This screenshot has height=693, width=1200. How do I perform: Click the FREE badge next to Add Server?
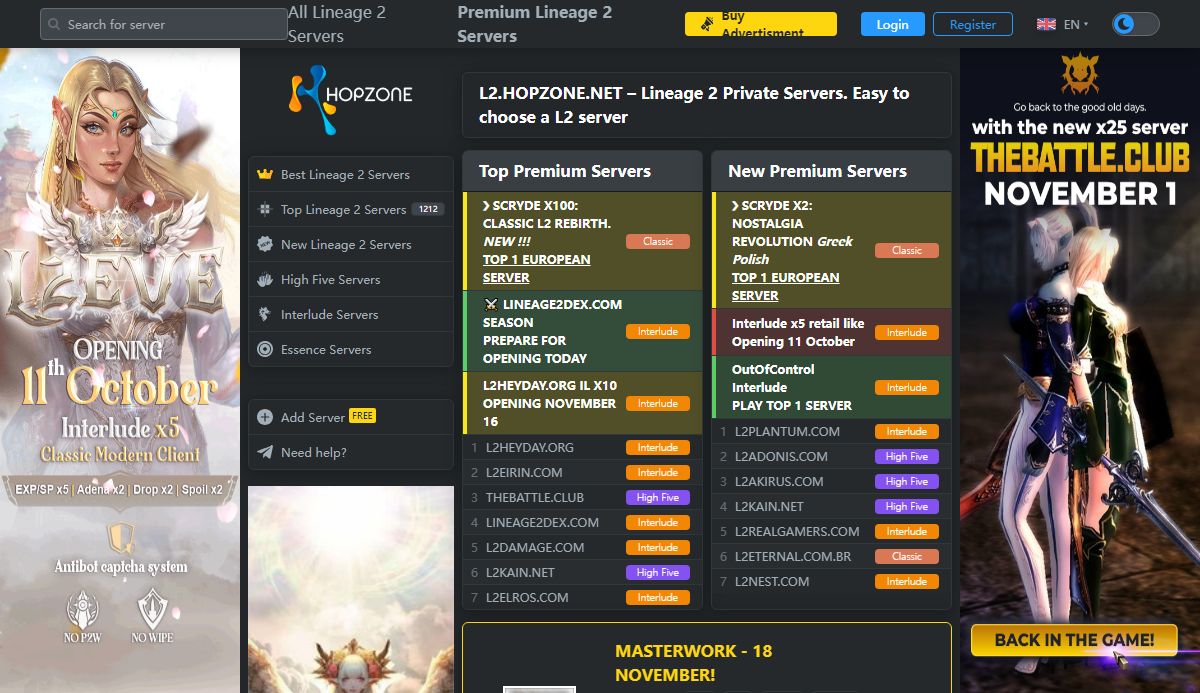[x=362, y=416]
